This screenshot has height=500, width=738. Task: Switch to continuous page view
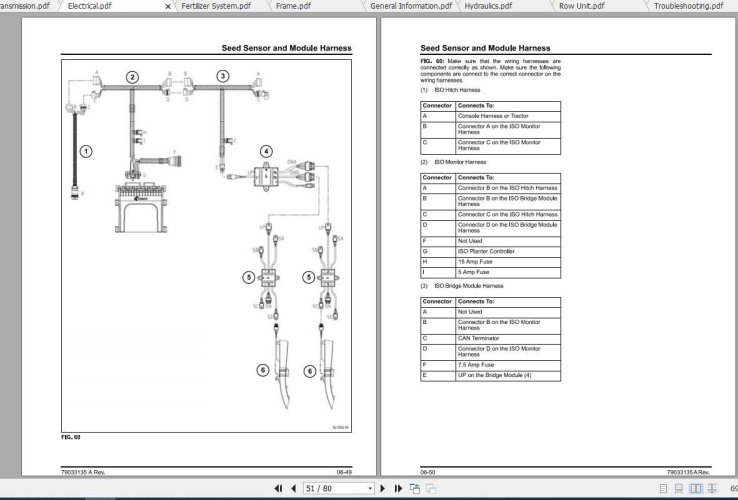pyautogui.click(x=679, y=489)
